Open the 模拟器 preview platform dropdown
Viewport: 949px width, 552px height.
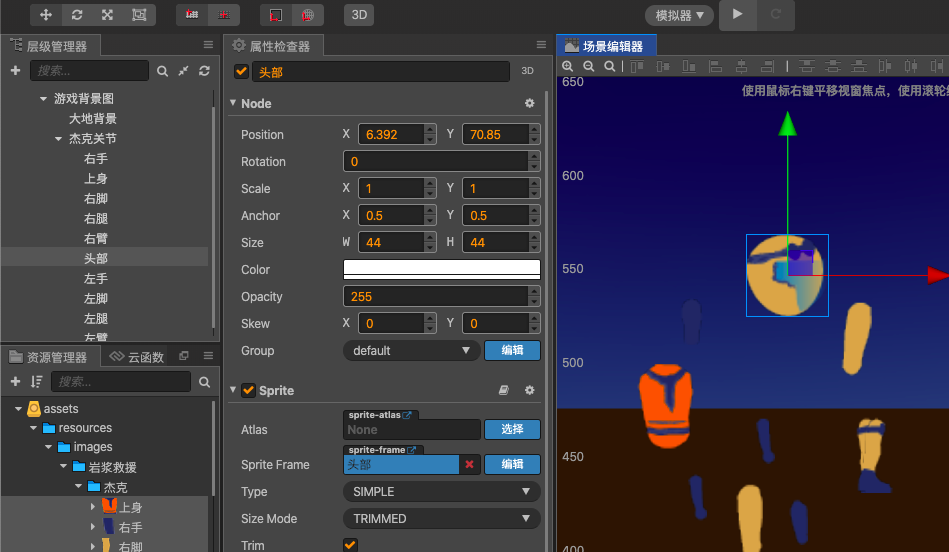coord(680,15)
